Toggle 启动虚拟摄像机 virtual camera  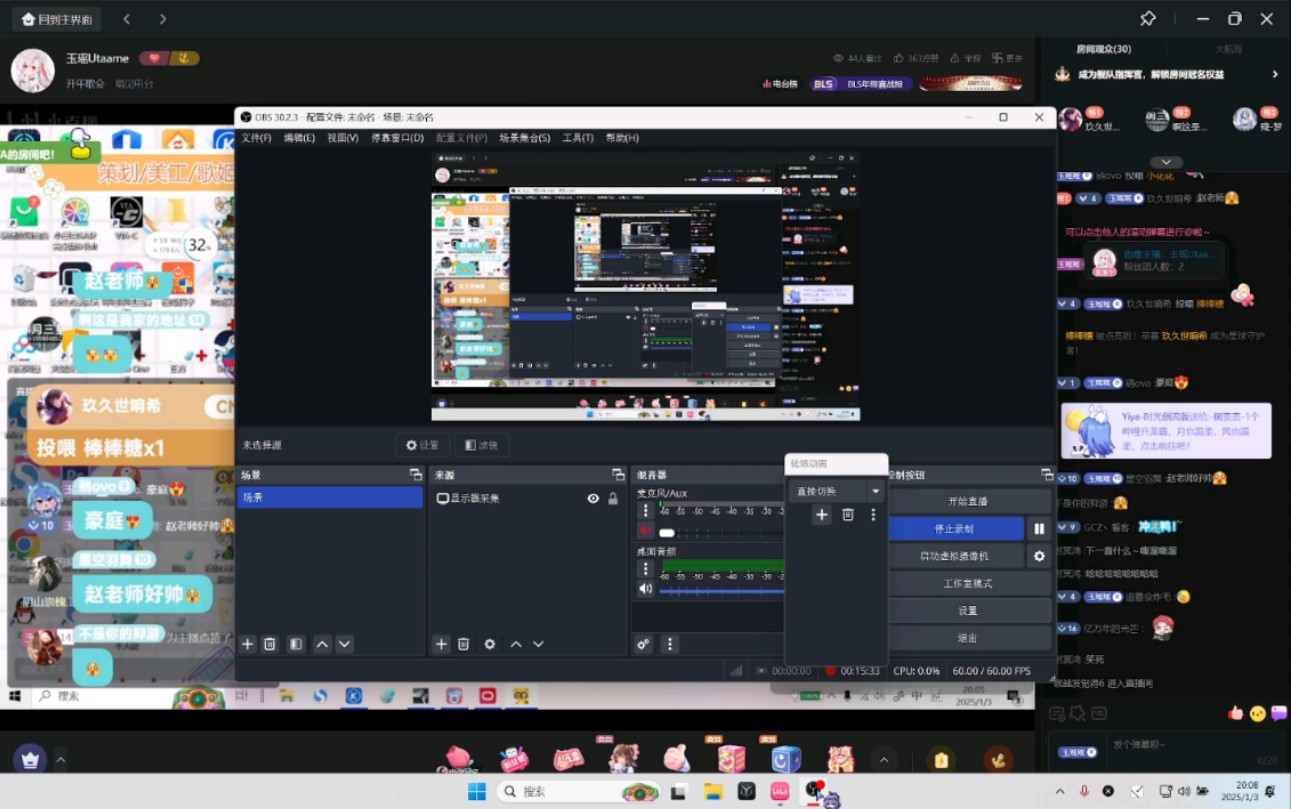pyautogui.click(x=956, y=556)
